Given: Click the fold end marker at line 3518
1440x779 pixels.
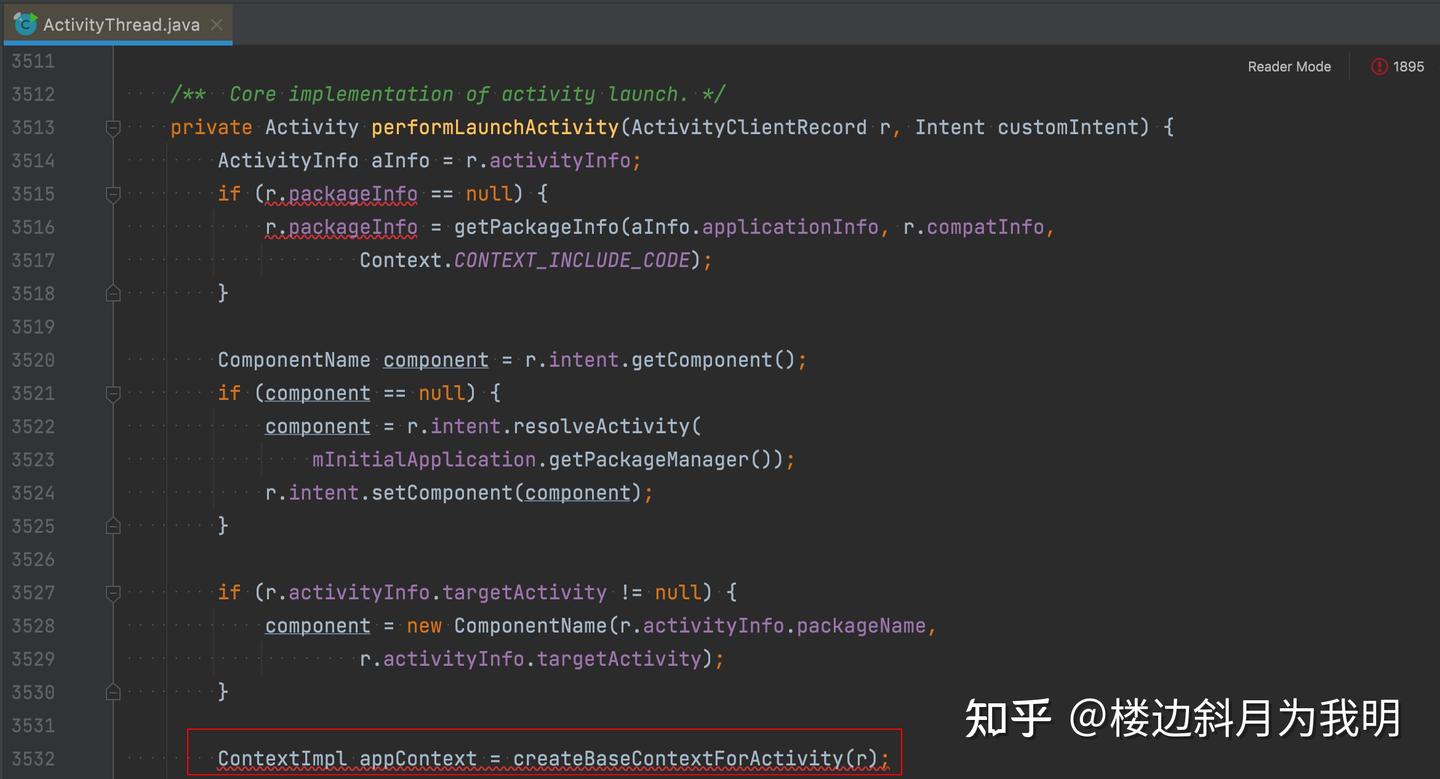Looking at the screenshot, I should click(113, 293).
